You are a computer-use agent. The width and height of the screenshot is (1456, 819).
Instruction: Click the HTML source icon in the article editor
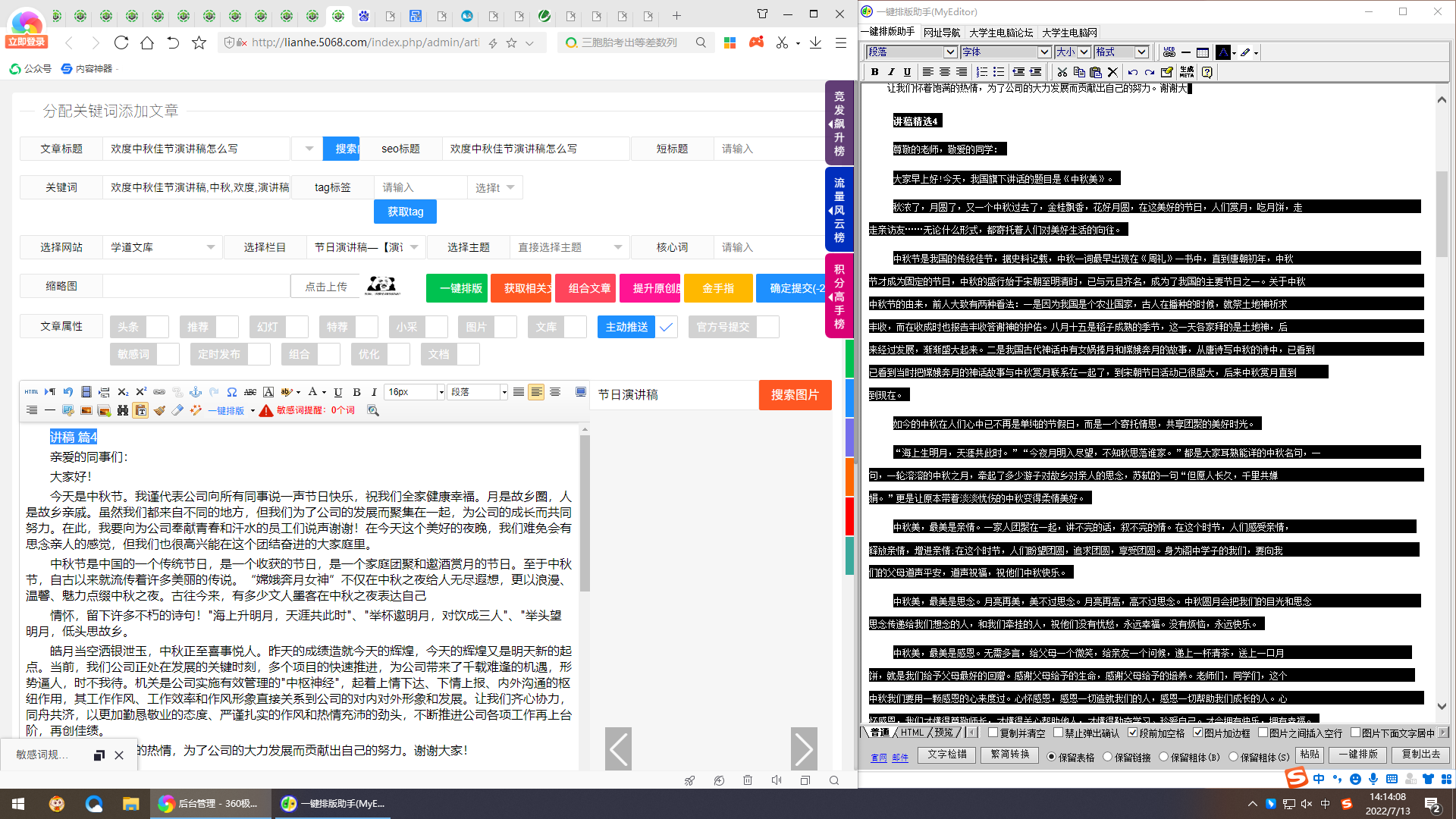31,392
